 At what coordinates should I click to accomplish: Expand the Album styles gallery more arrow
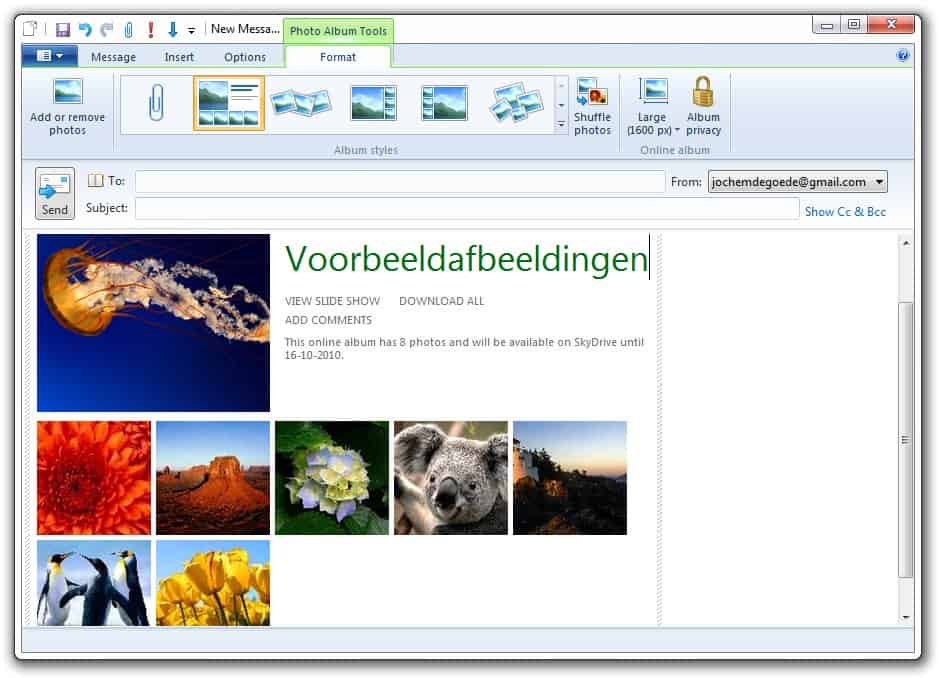(561, 125)
